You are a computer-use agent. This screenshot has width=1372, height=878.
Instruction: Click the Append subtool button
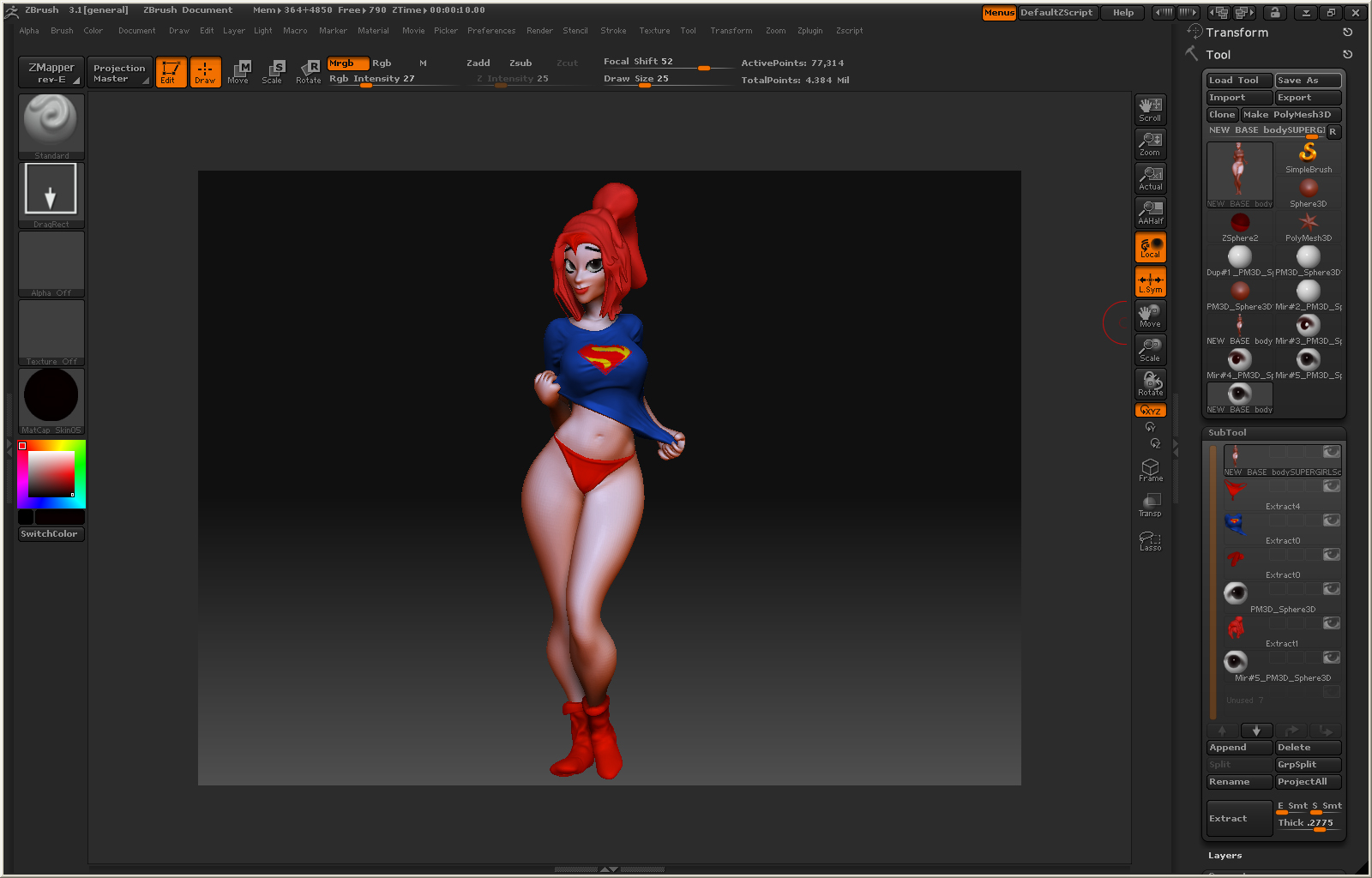click(1239, 748)
